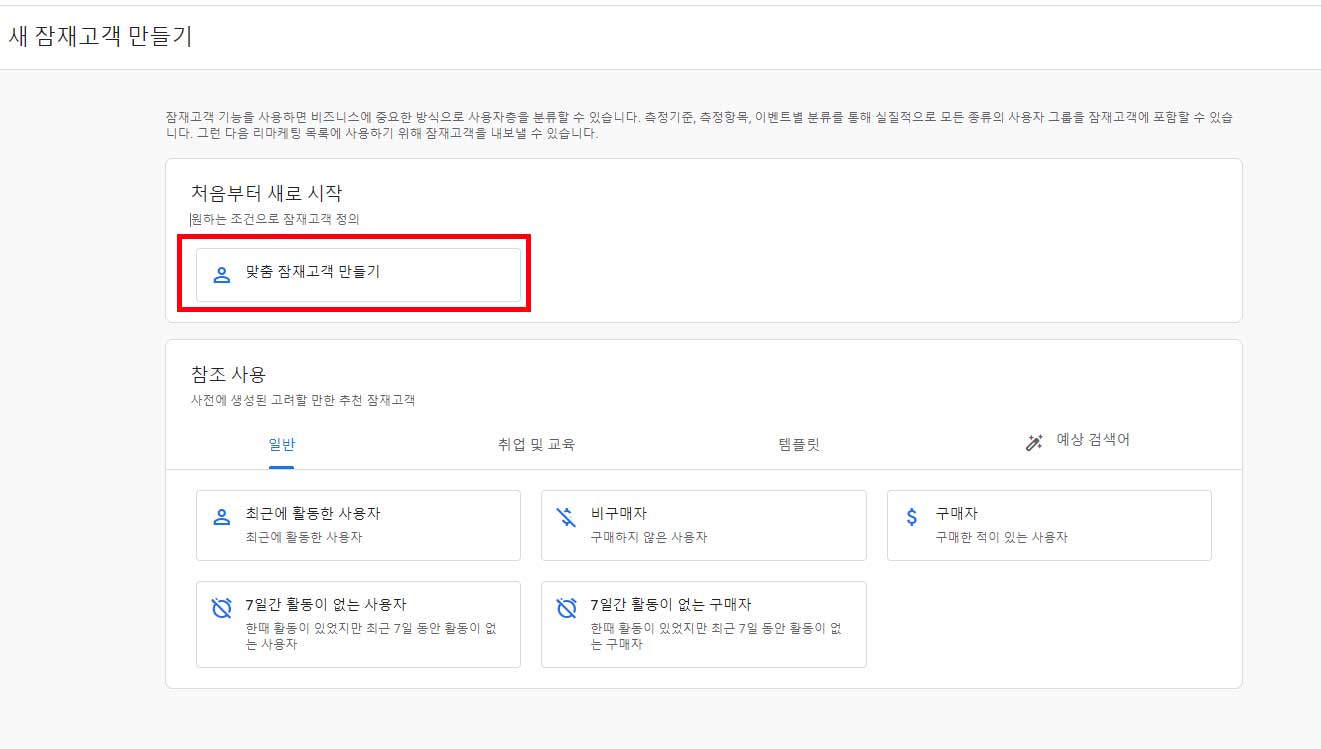Click the 맞춤 잠재고객 만들기 button
Viewport: 1321px width, 749px height.
point(355,273)
